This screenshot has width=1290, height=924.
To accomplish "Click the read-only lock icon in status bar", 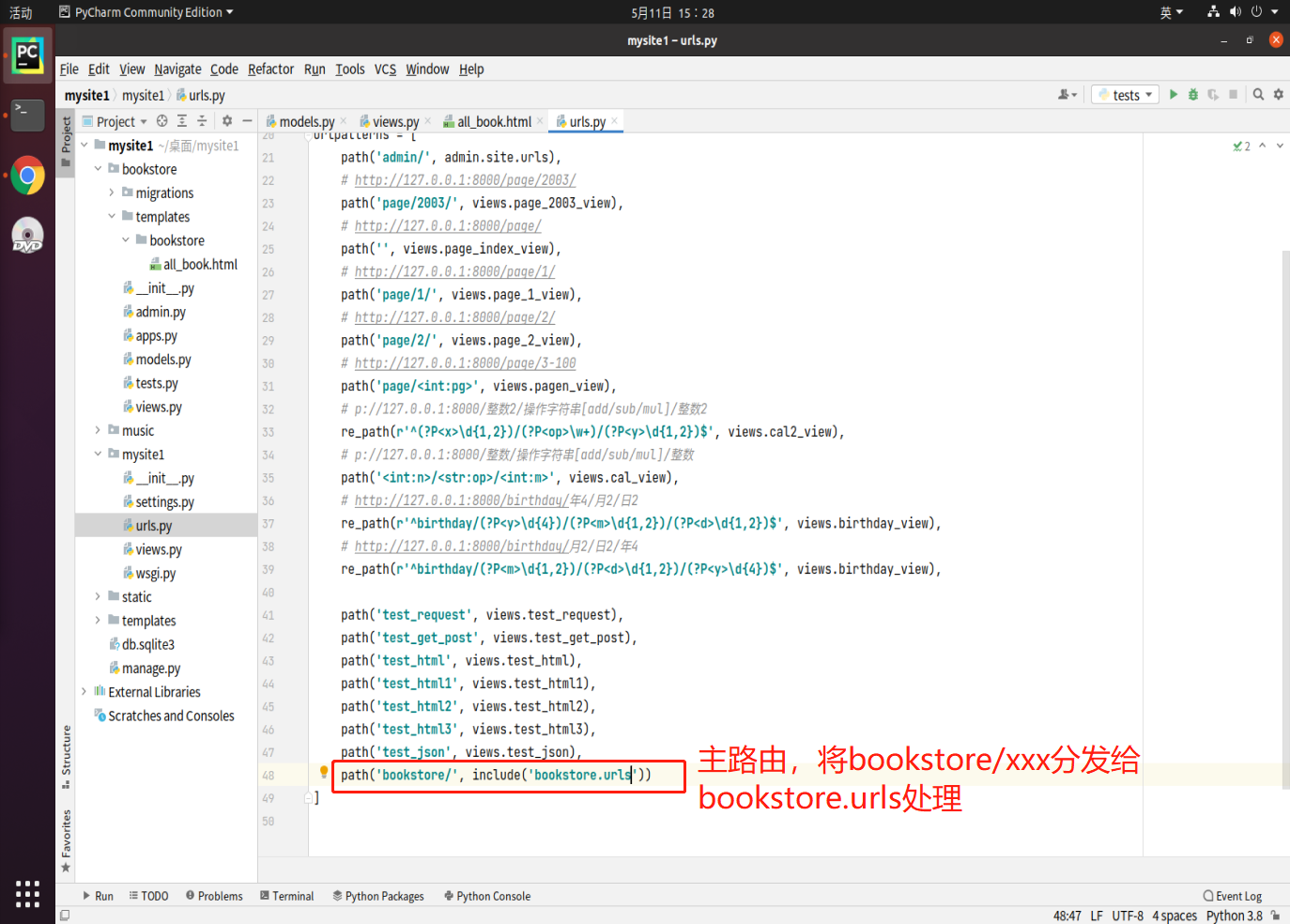I will (x=1275, y=916).
